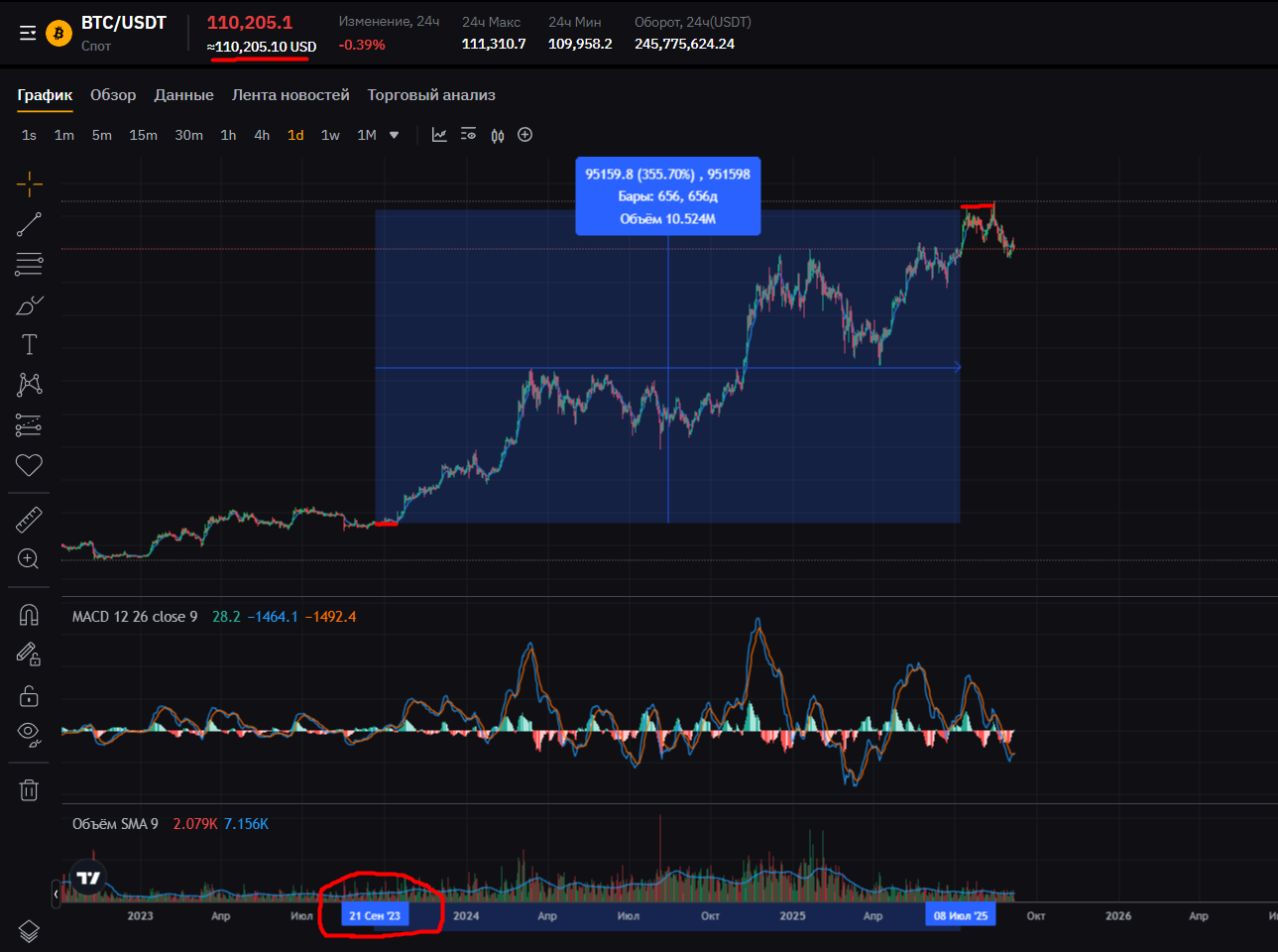Open the Fibonacci retracement tool
The height and width of the screenshot is (952, 1278).
29,264
